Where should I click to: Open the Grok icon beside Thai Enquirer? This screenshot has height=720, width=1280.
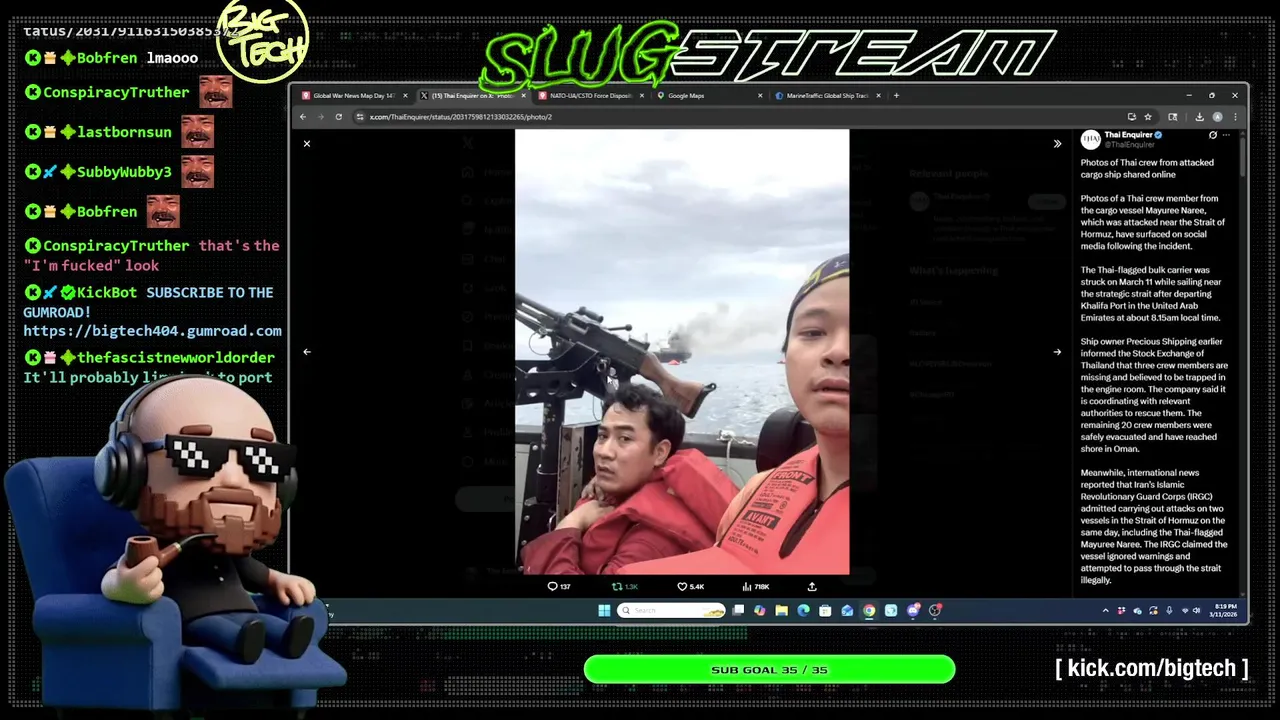click(x=1213, y=135)
